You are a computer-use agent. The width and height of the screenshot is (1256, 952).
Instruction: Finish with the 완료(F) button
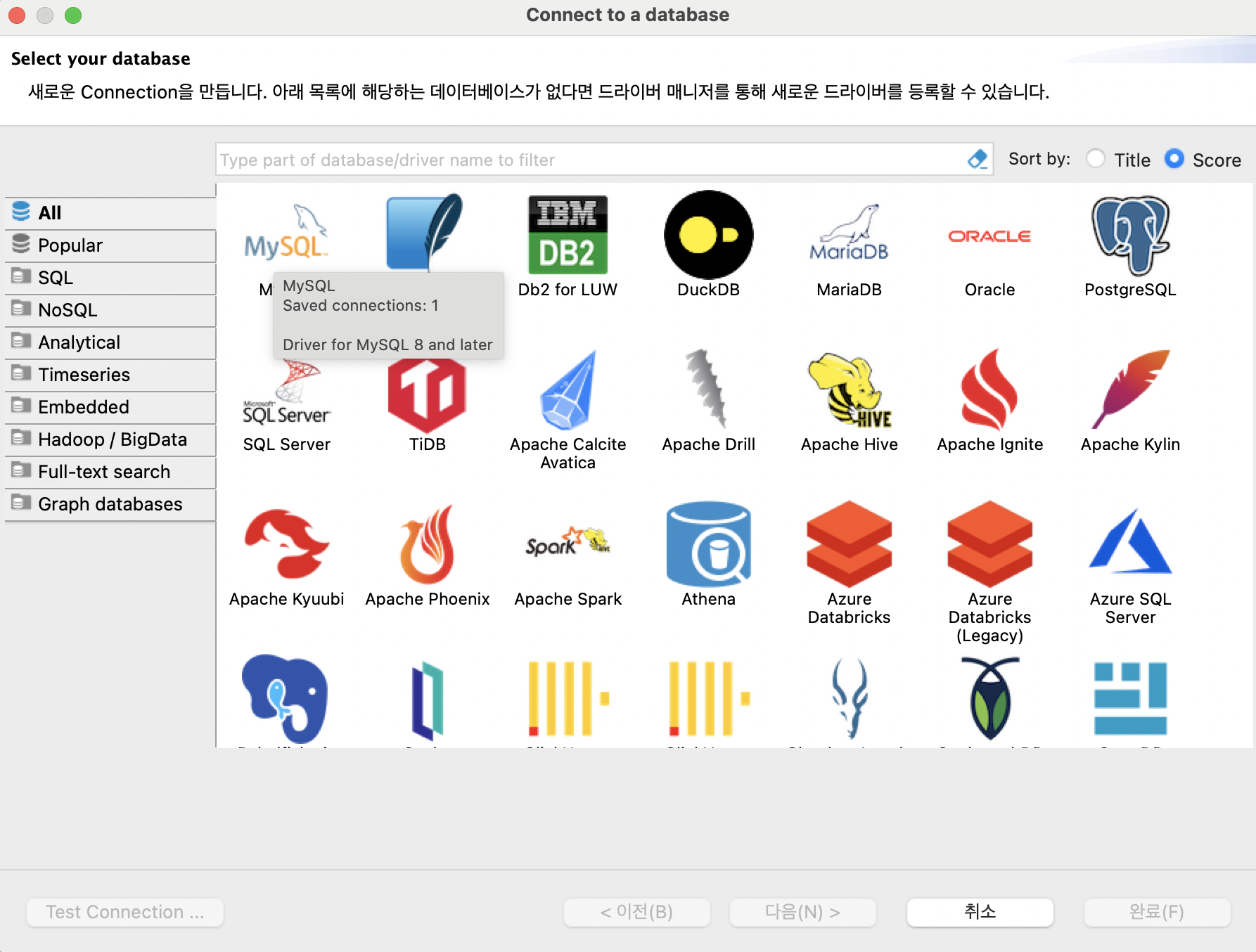click(x=1157, y=912)
